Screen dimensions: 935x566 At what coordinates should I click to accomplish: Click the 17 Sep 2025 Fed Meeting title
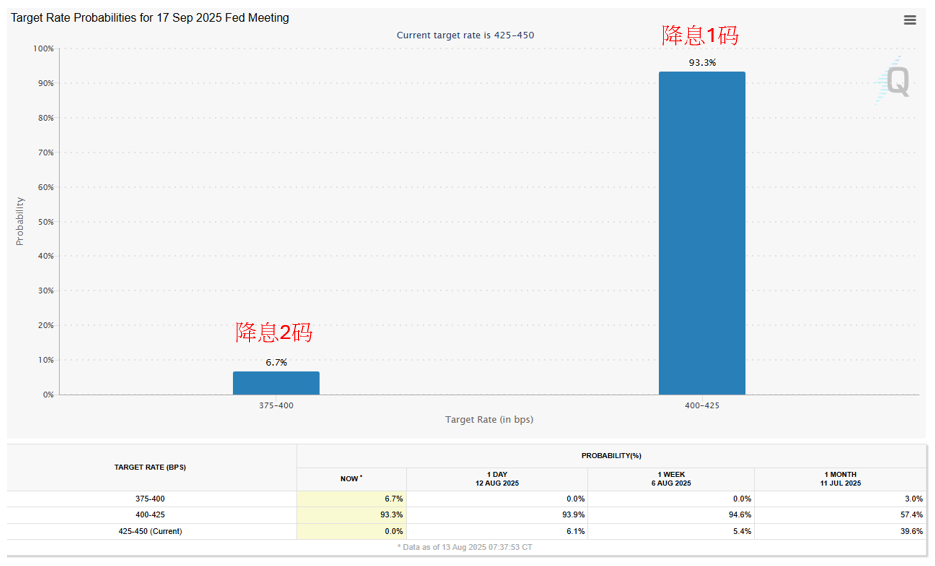click(x=150, y=18)
